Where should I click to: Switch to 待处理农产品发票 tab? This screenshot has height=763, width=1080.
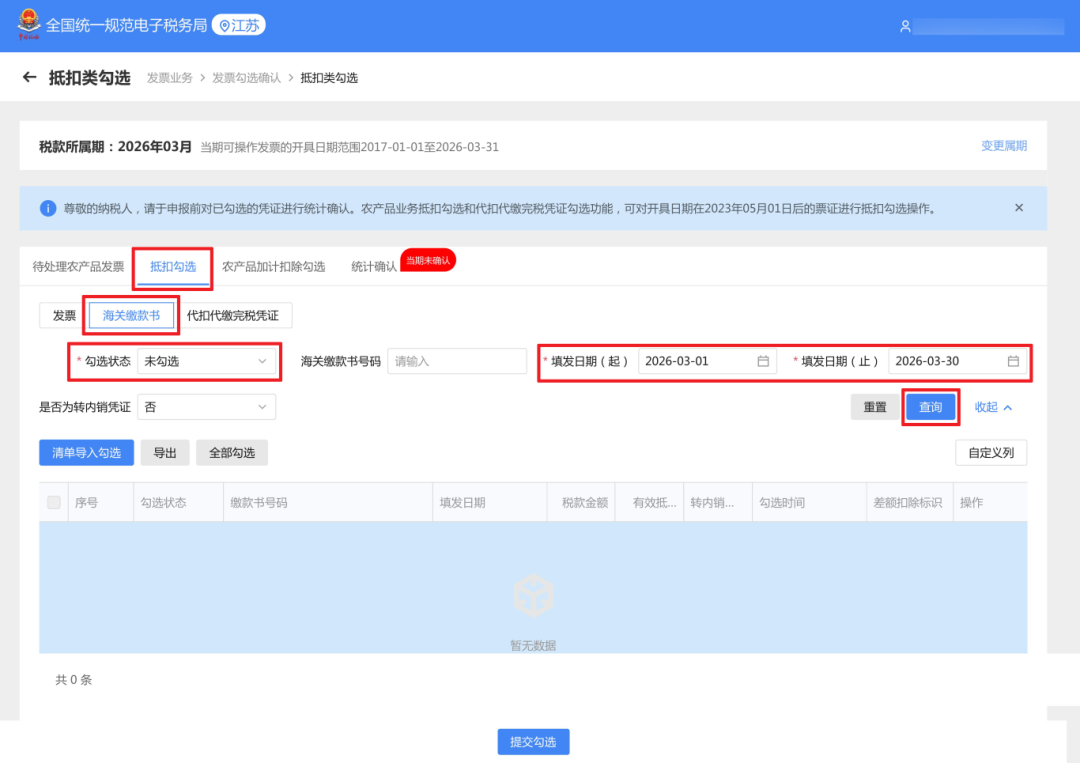tap(79, 266)
